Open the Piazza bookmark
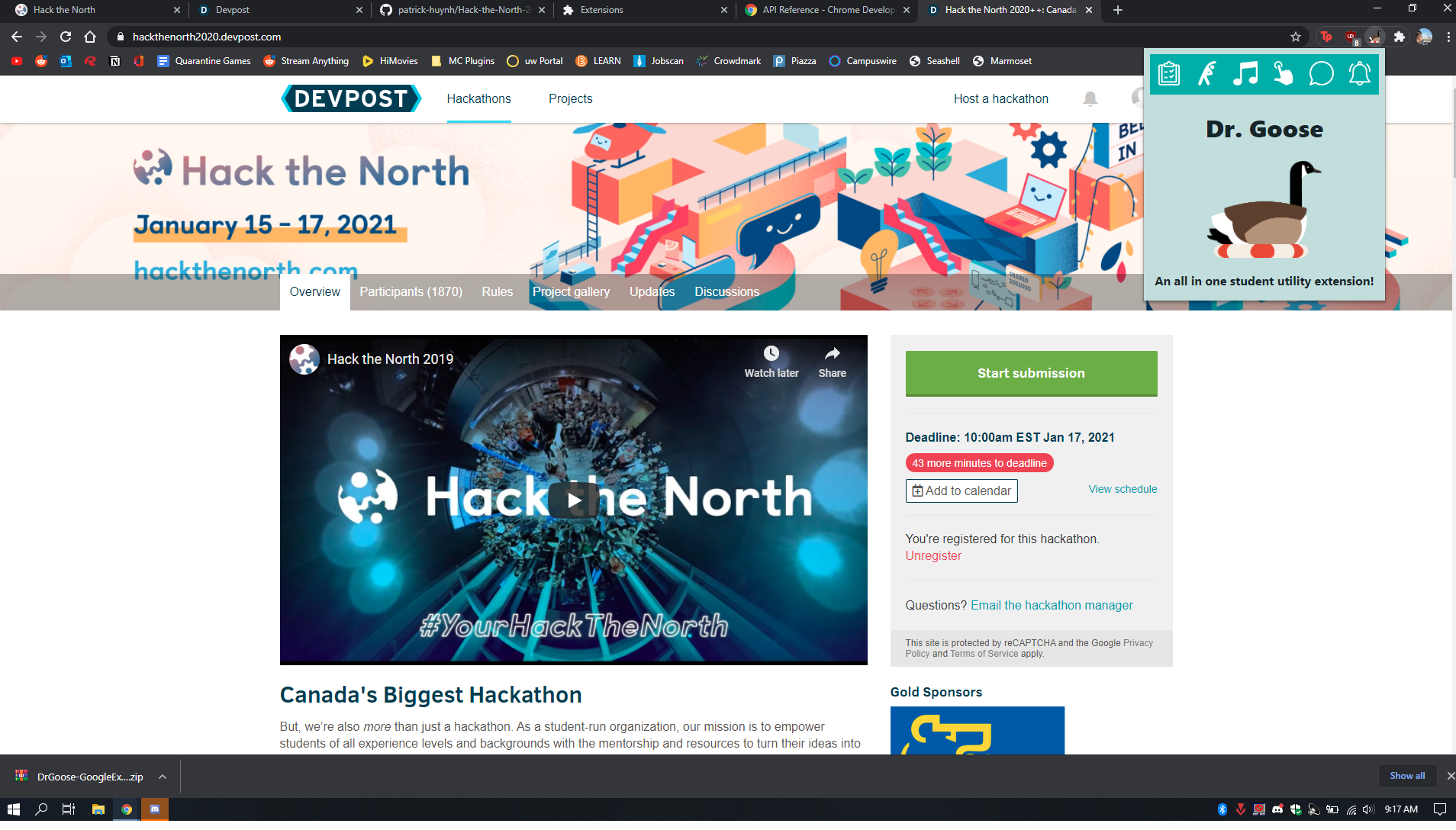1456x830 pixels. coord(794,61)
